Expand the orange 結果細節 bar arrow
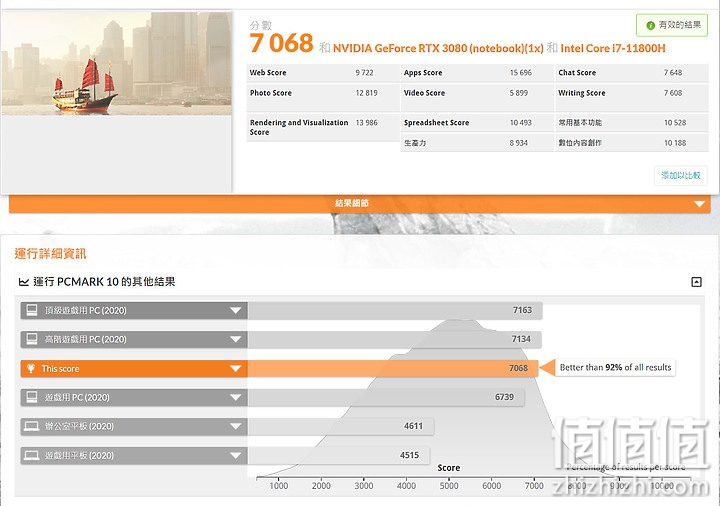This screenshot has width=720, height=506. (699, 203)
